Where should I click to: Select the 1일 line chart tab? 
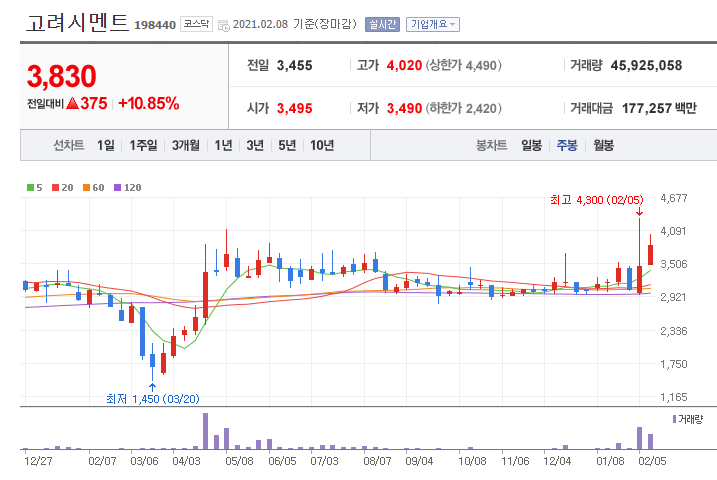tap(106, 145)
